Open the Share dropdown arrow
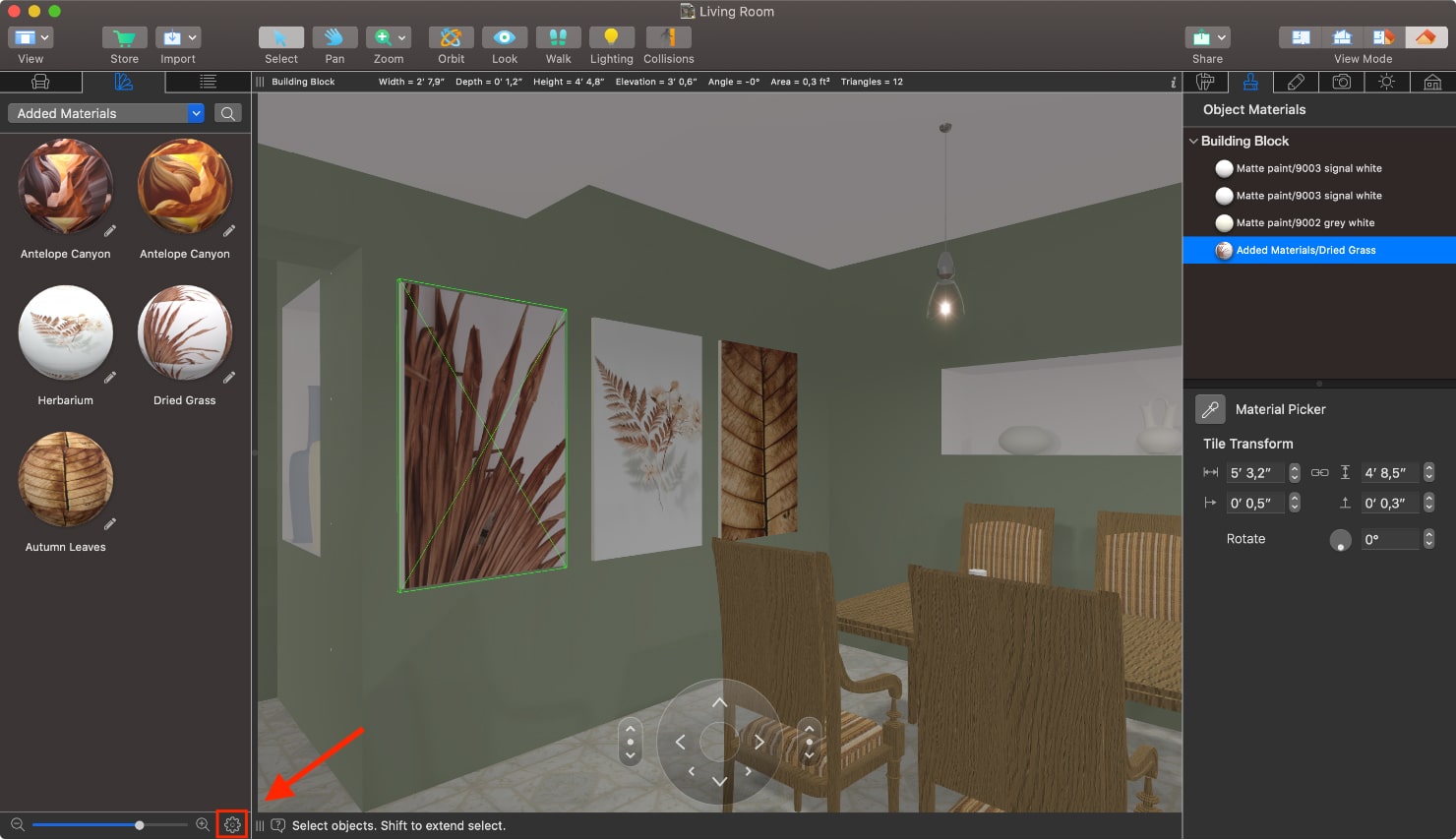The width and height of the screenshot is (1456, 840). pyautogui.click(x=1222, y=37)
